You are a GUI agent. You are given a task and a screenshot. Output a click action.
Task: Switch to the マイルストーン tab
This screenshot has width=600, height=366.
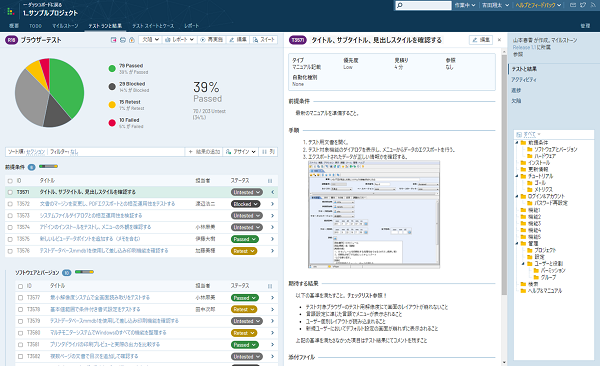[65, 26]
